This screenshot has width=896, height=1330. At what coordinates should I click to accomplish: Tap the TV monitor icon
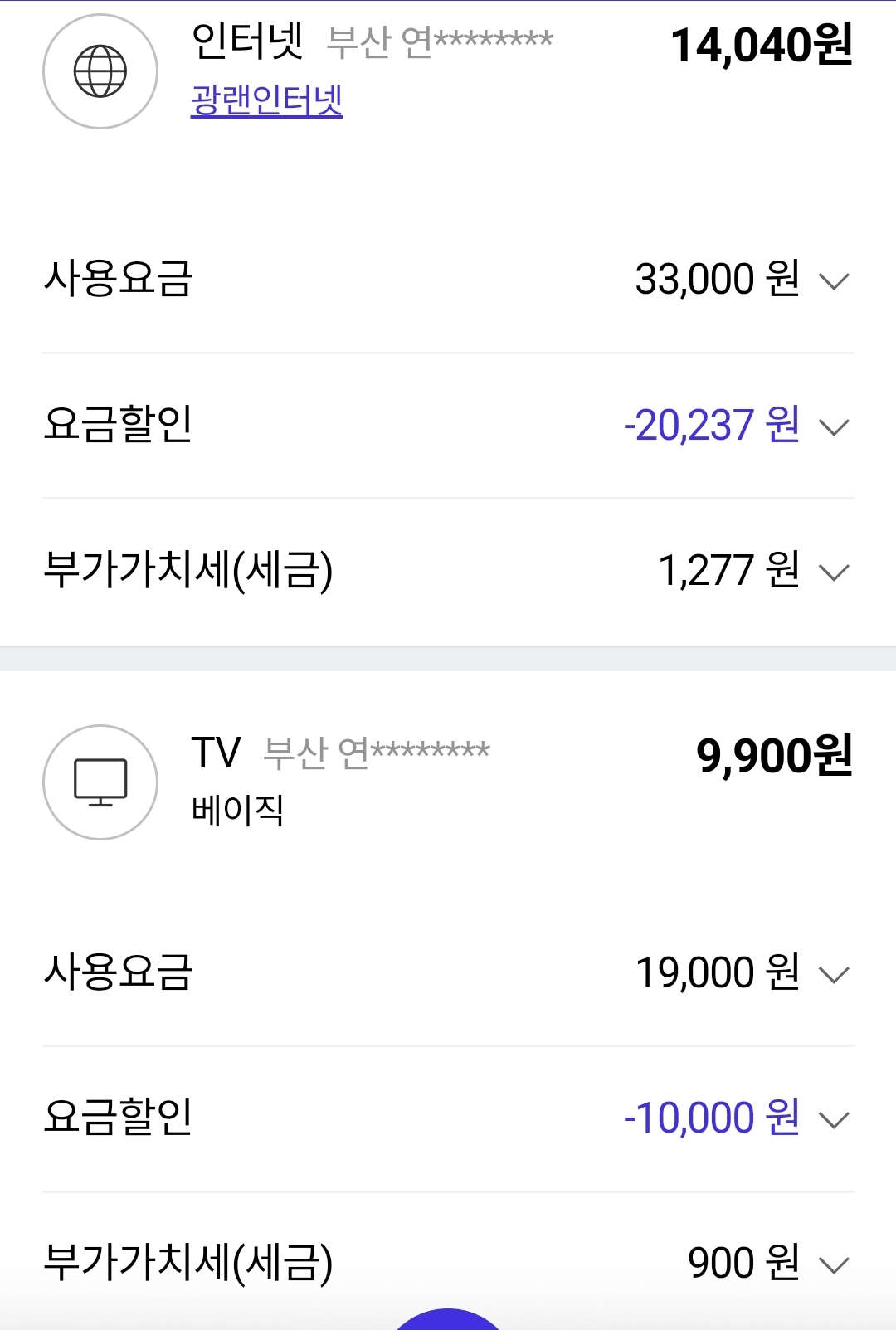click(100, 782)
